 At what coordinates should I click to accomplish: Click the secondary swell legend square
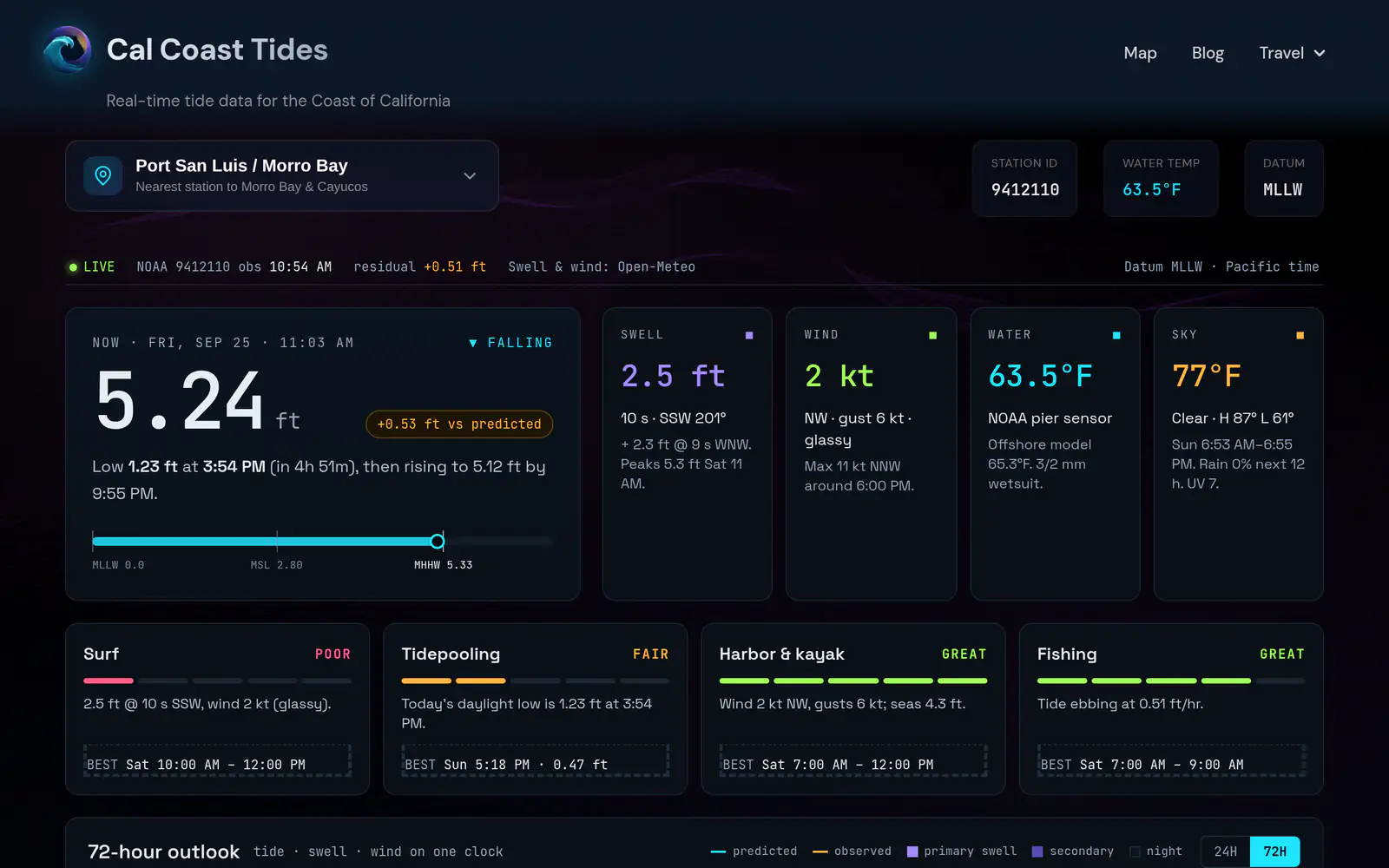[x=1037, y=852]
